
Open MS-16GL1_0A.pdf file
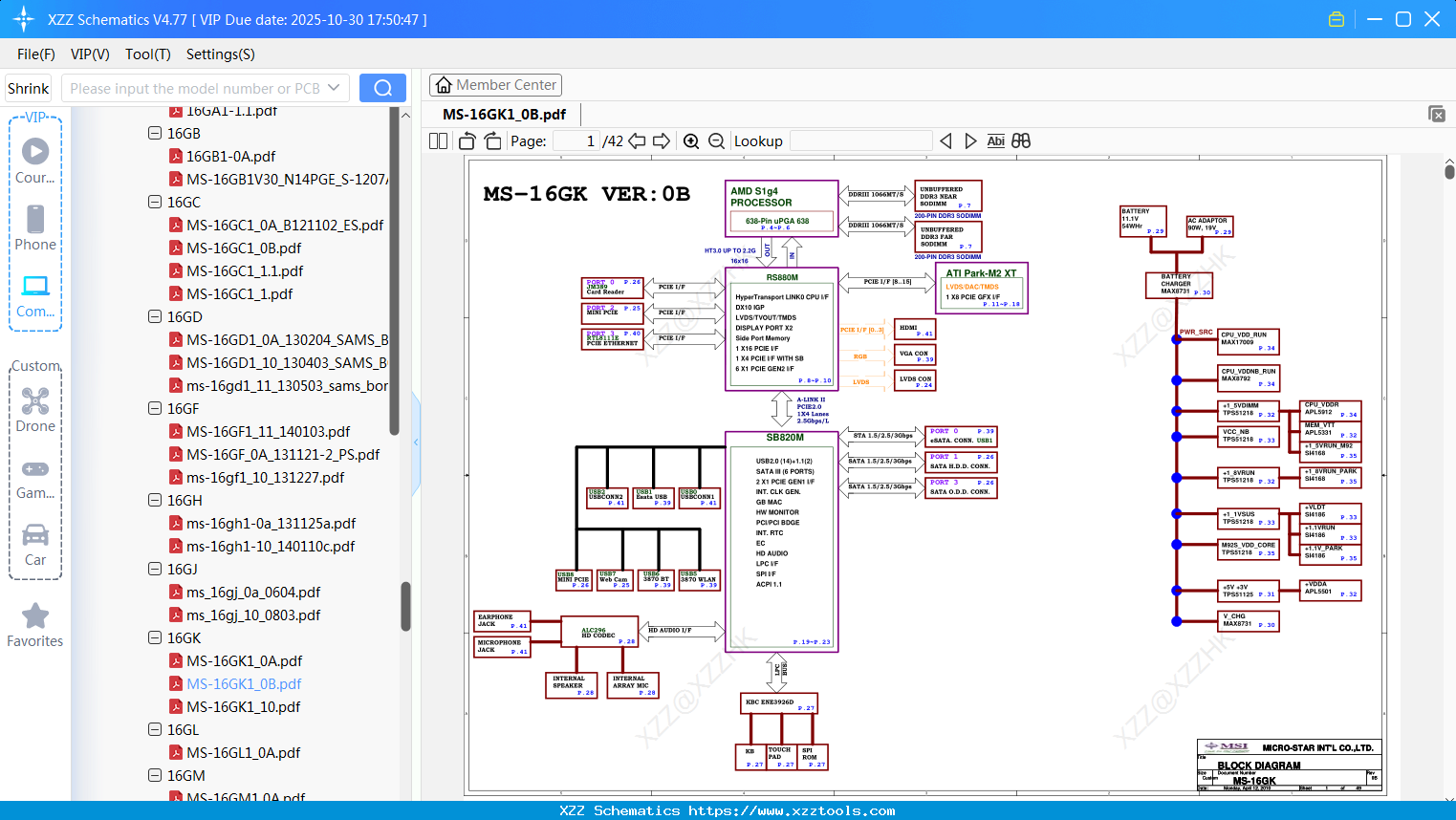click(243, 753)
